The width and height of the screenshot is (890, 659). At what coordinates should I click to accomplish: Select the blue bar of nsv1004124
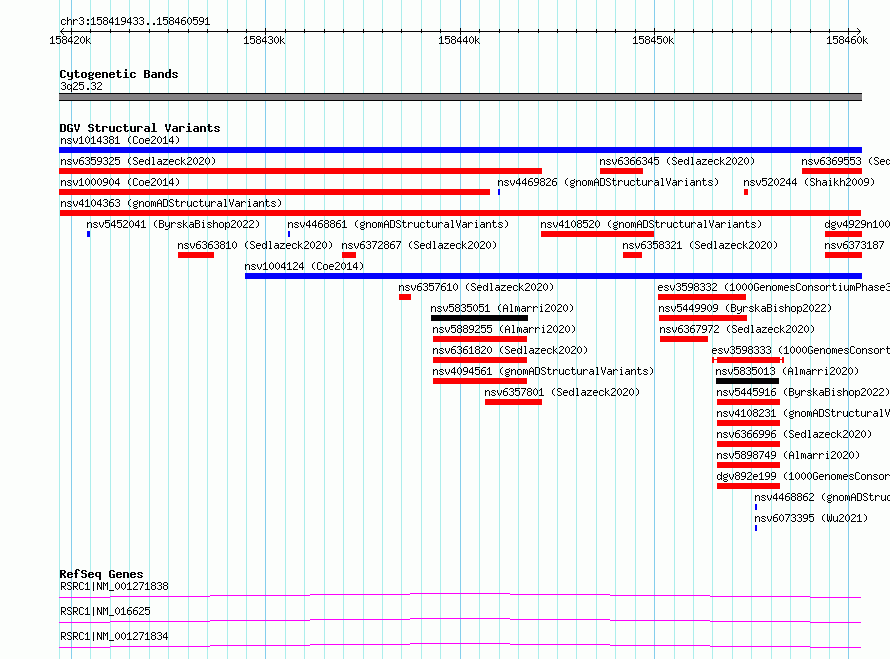pos(553,276)
